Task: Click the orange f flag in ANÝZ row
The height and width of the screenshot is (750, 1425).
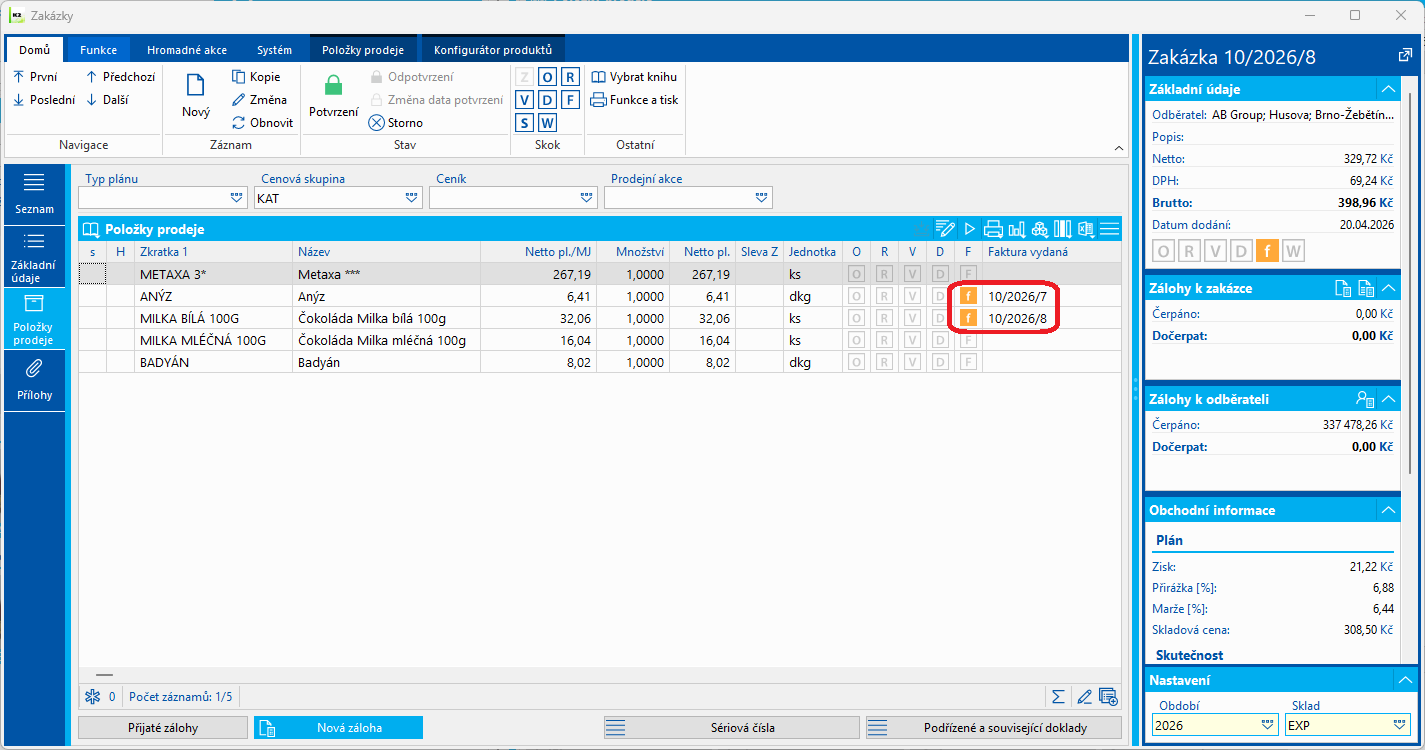Action: [x=968, y=296]
